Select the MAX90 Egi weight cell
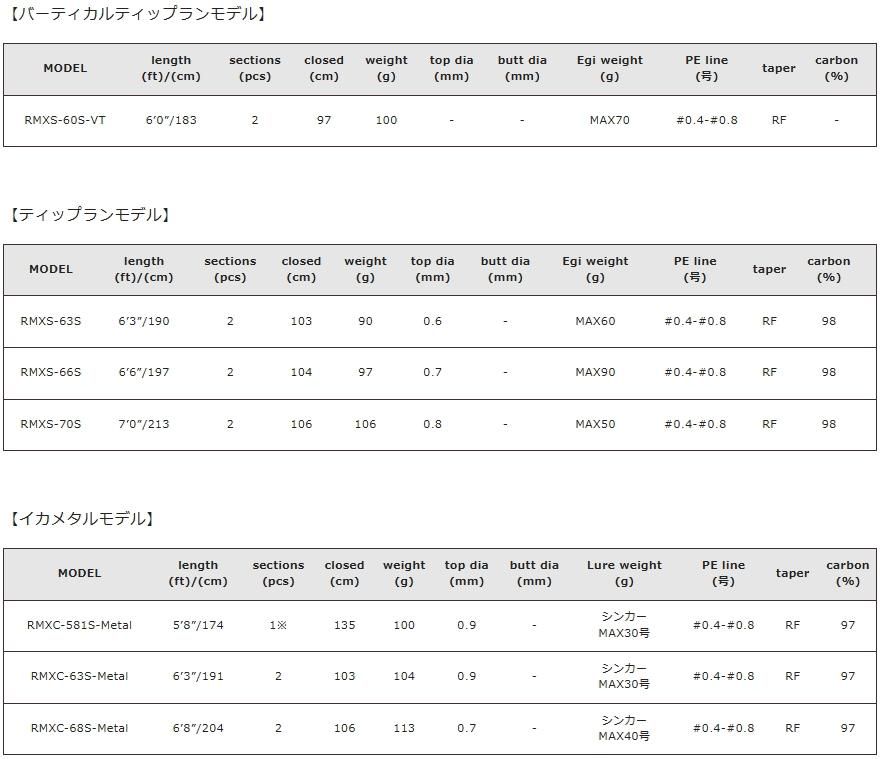880x759 pixels. pos(595,372)
